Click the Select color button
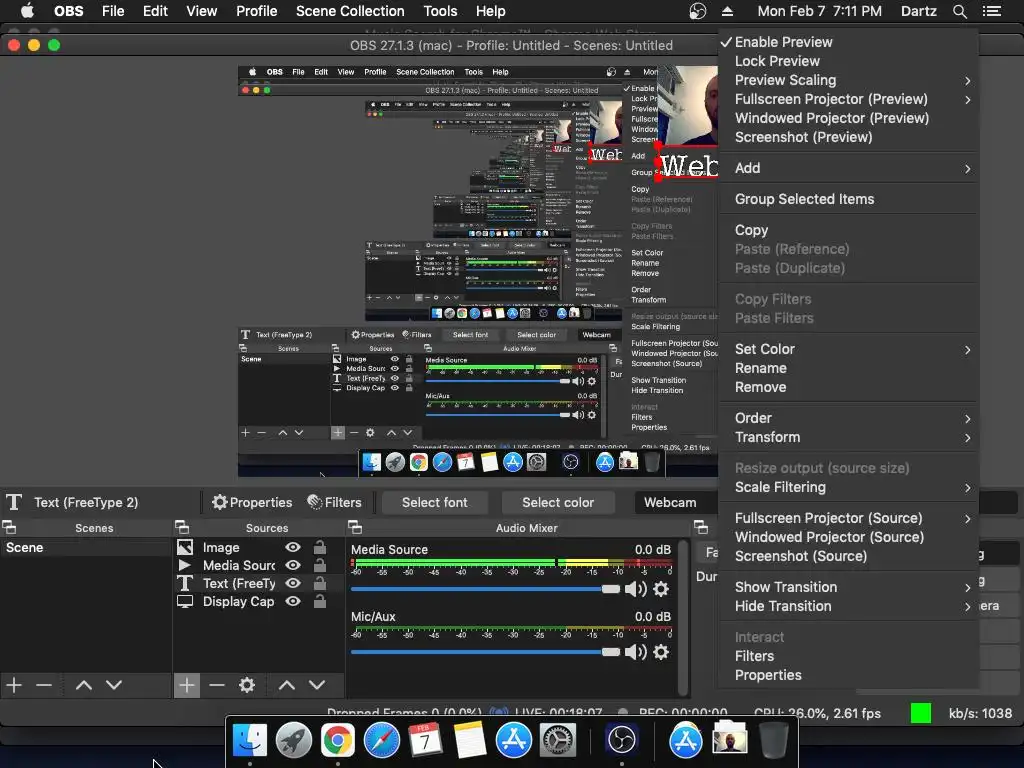The height and width of the screenshot is (768, 1024). 558,502
